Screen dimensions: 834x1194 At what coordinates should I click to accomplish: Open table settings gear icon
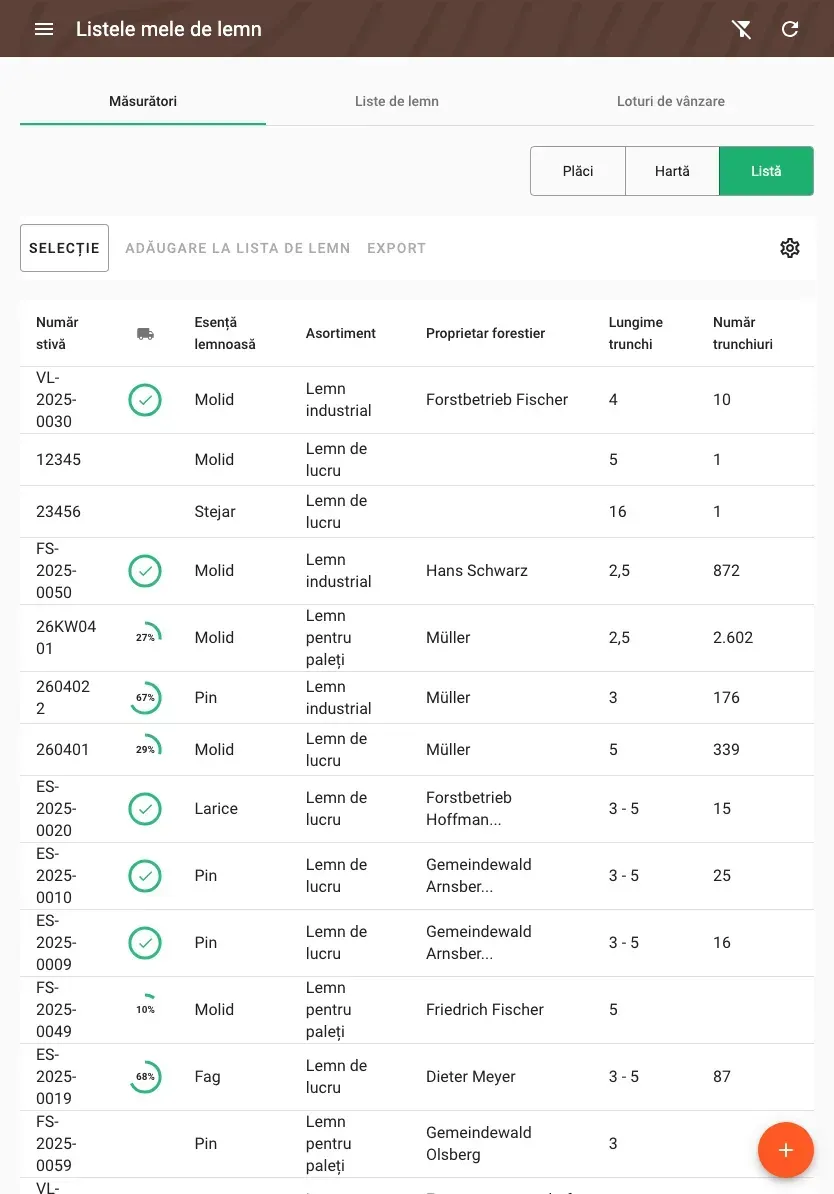[790, 248]
